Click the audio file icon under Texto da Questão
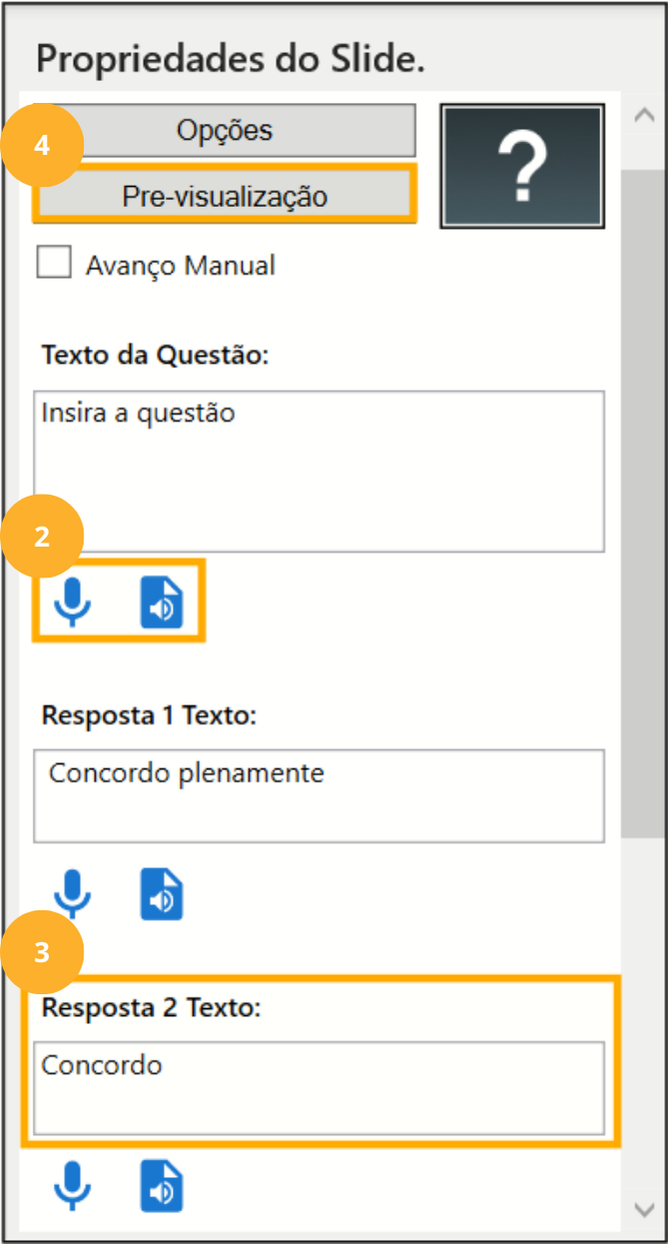This screenshot has height=1244, width=668. pos(162,602)
